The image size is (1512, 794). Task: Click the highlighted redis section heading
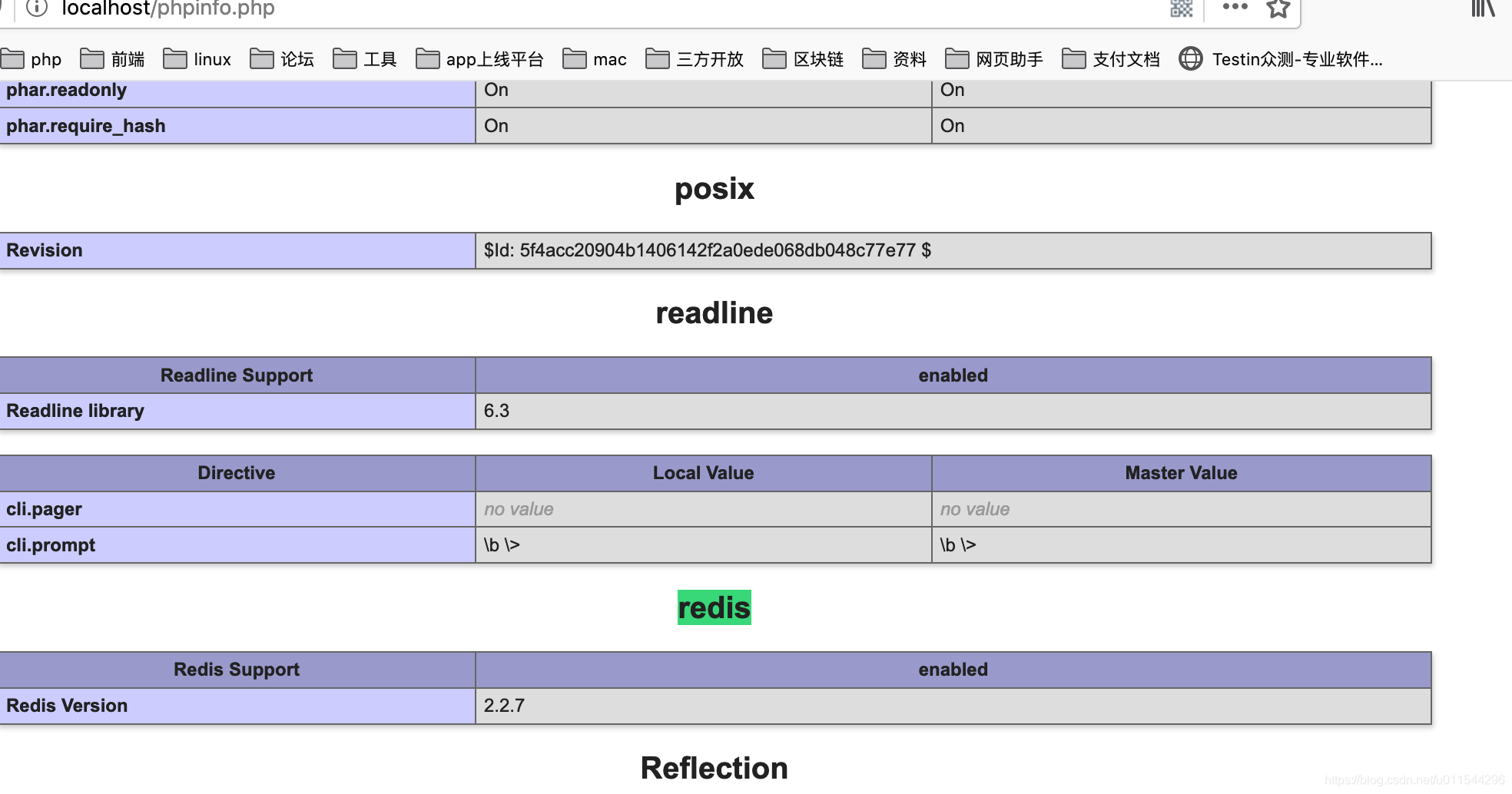[715, 607]
